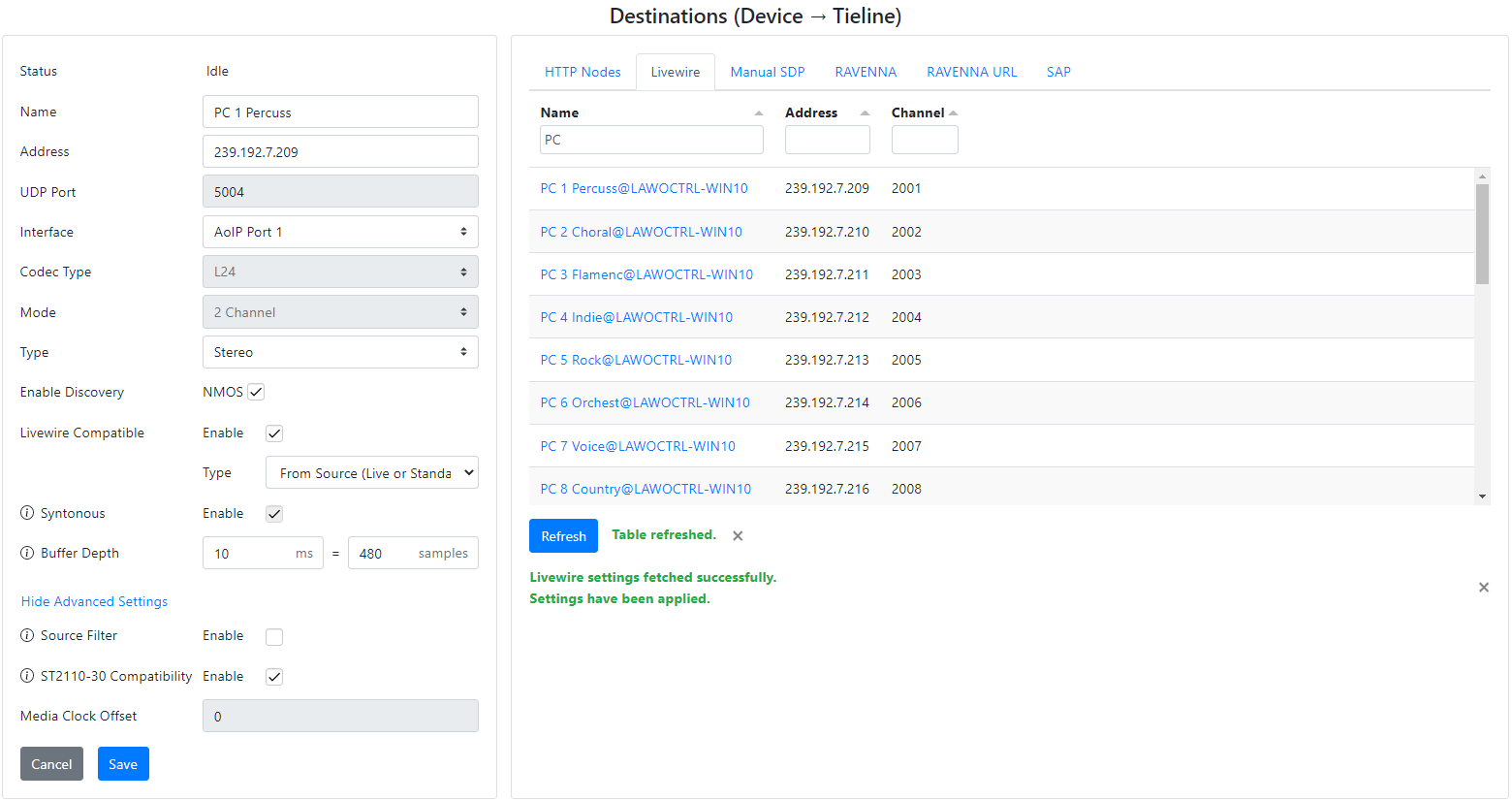This screenshot has width=1512, height=801.
Task: Click the table's vertical scrollbar thumb
Action: point(1482,233)
